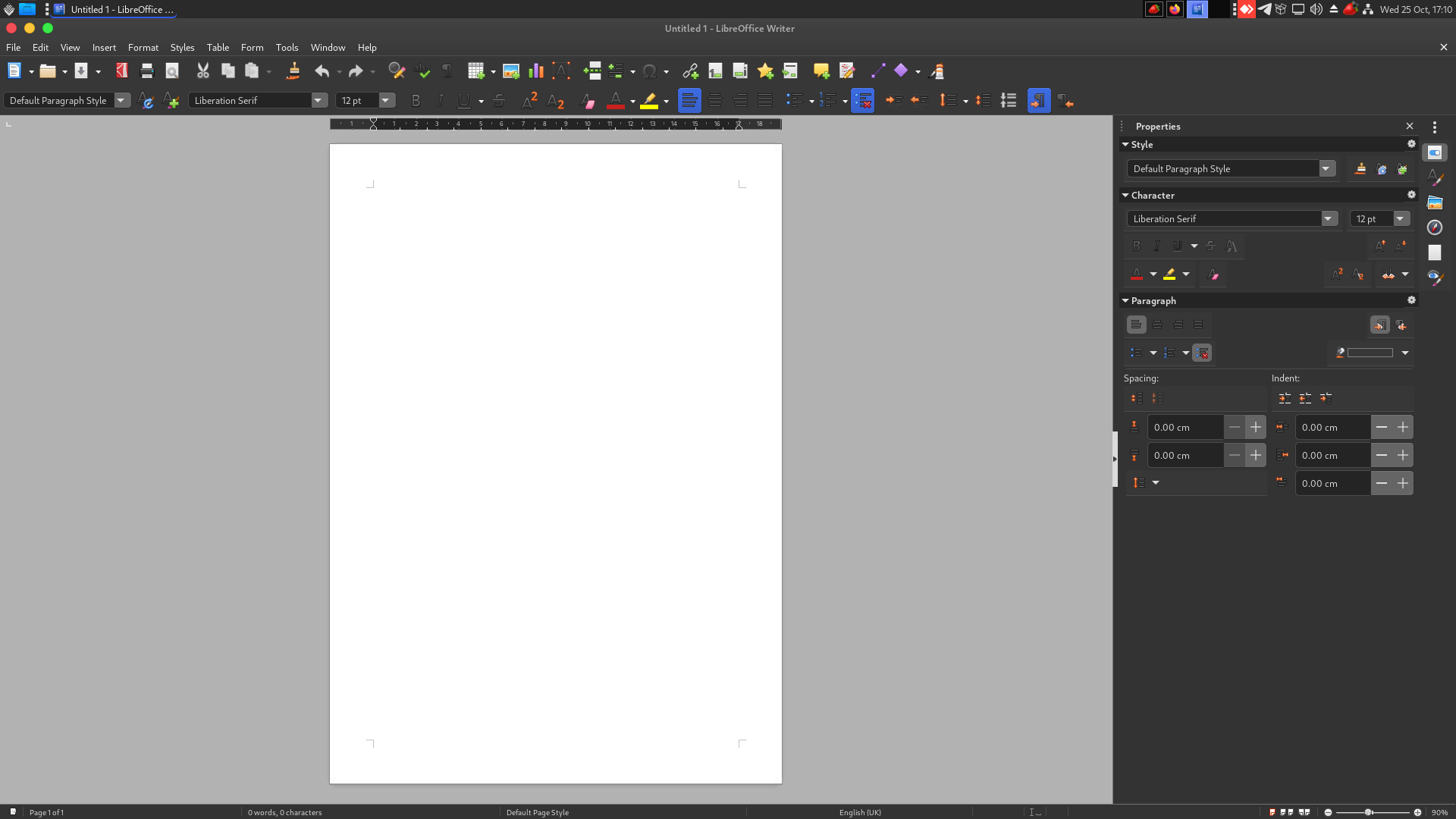Click inside the blank document page
This screenshot has height=819, width=1456.
[x=555, y=463]
